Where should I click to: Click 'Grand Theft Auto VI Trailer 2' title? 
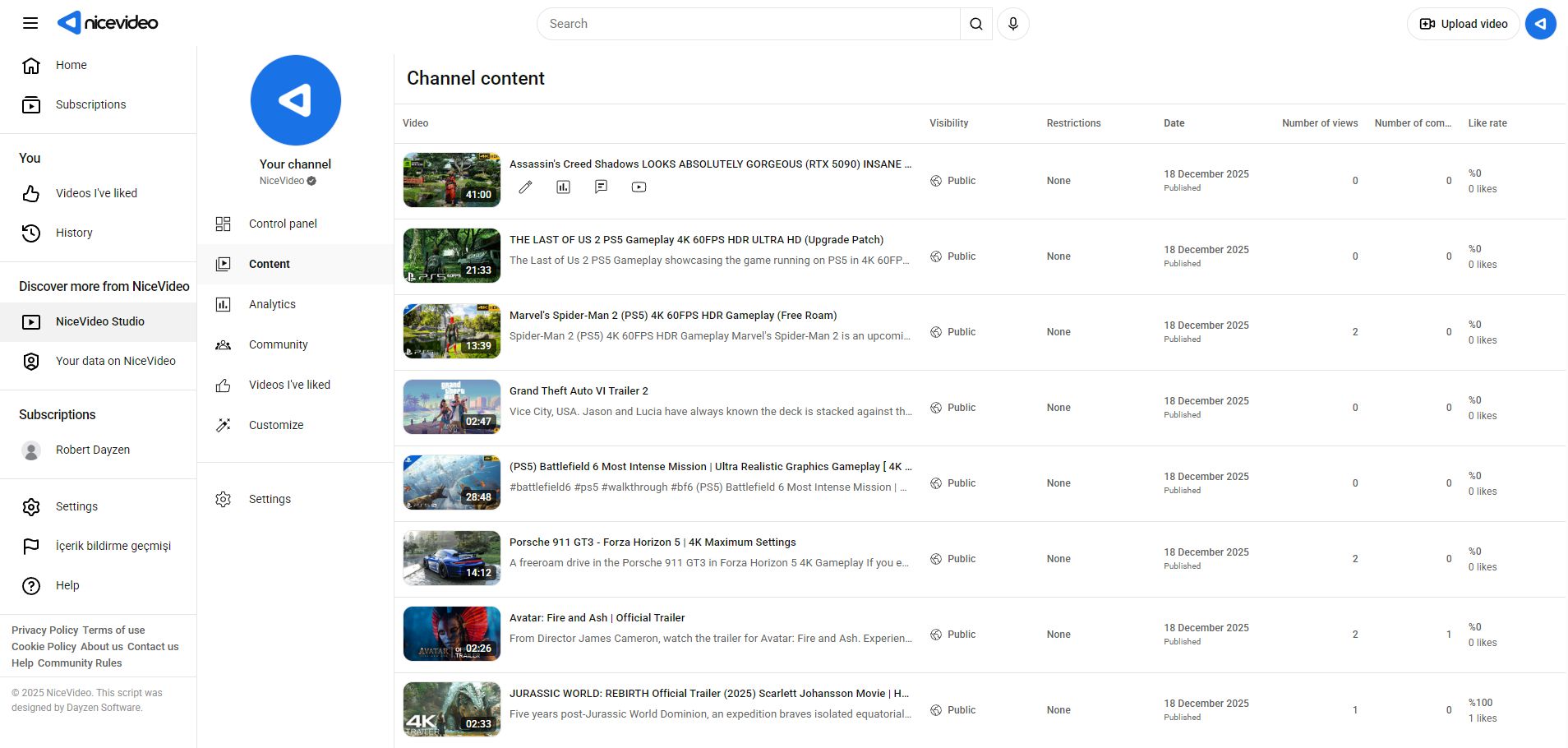(579, 391)
